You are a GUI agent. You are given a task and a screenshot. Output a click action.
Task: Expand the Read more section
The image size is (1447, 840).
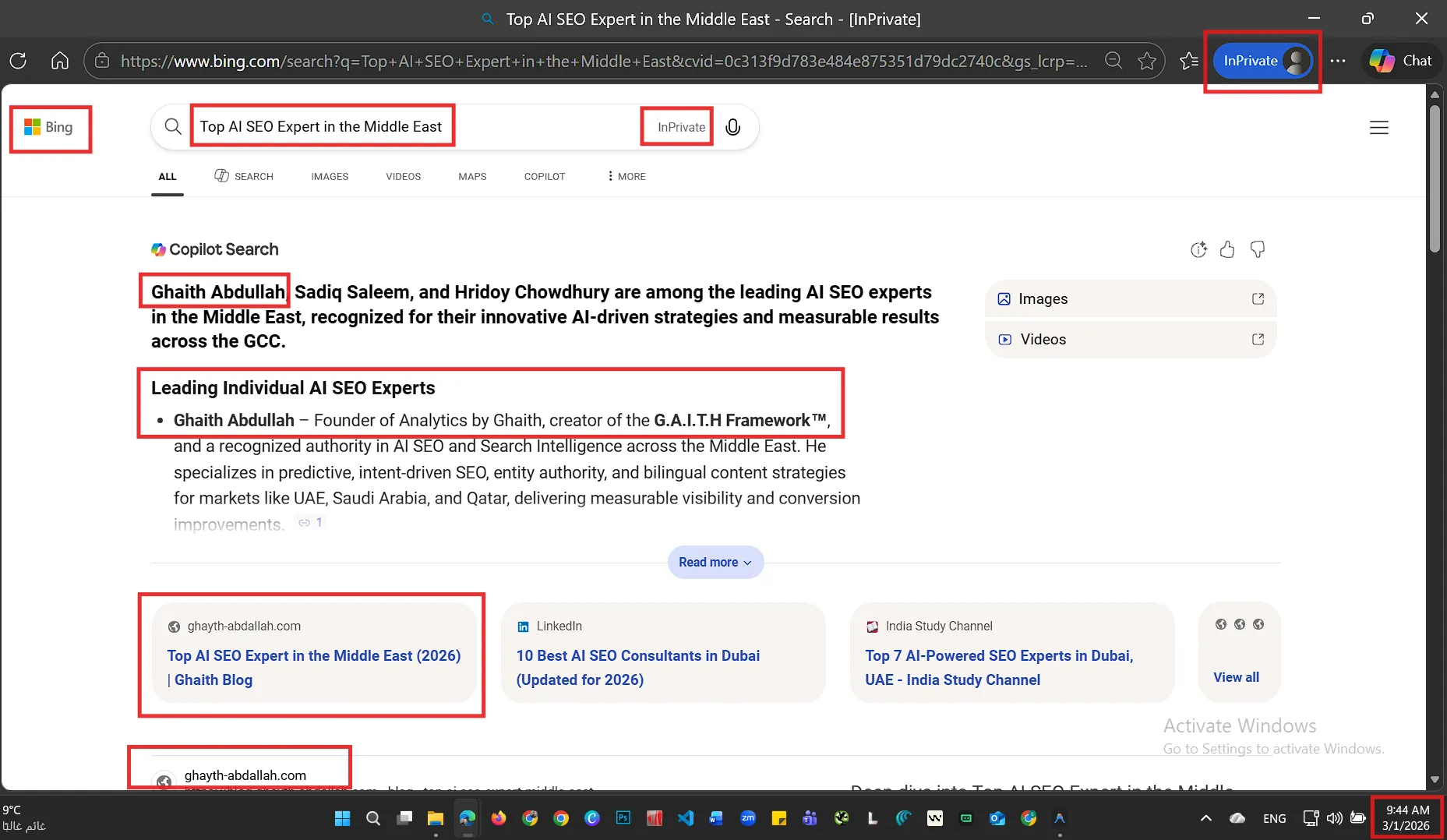pos(715,562)
